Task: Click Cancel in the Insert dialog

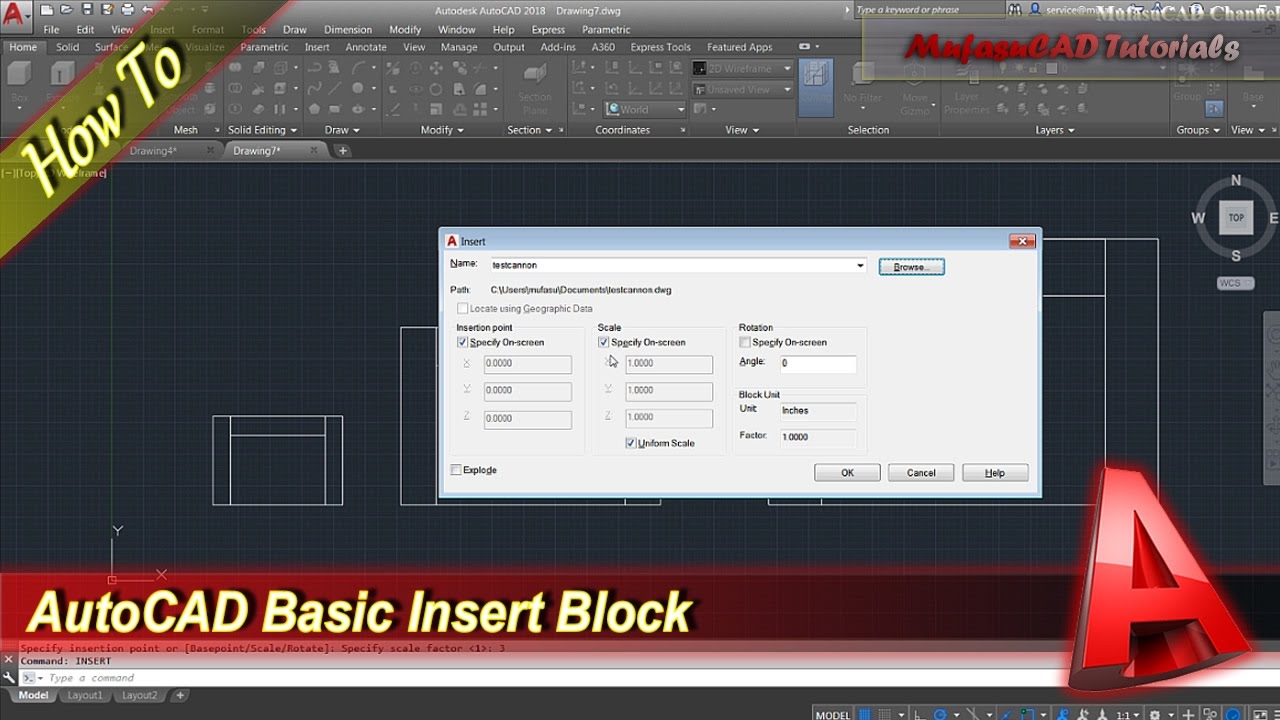Action: [921, 473]
